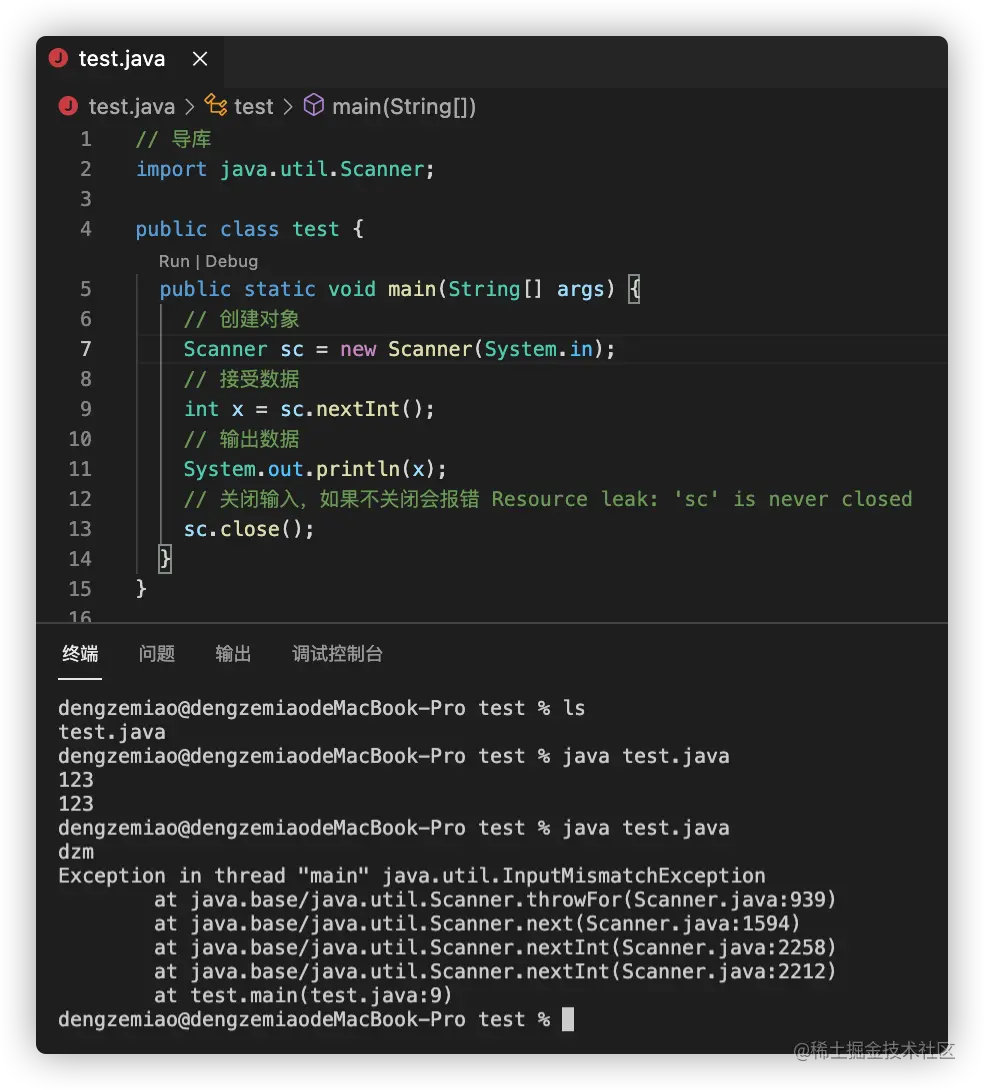
Task: Click the Java icon in breadcrumb bar
Action: (x=69, y=106)
